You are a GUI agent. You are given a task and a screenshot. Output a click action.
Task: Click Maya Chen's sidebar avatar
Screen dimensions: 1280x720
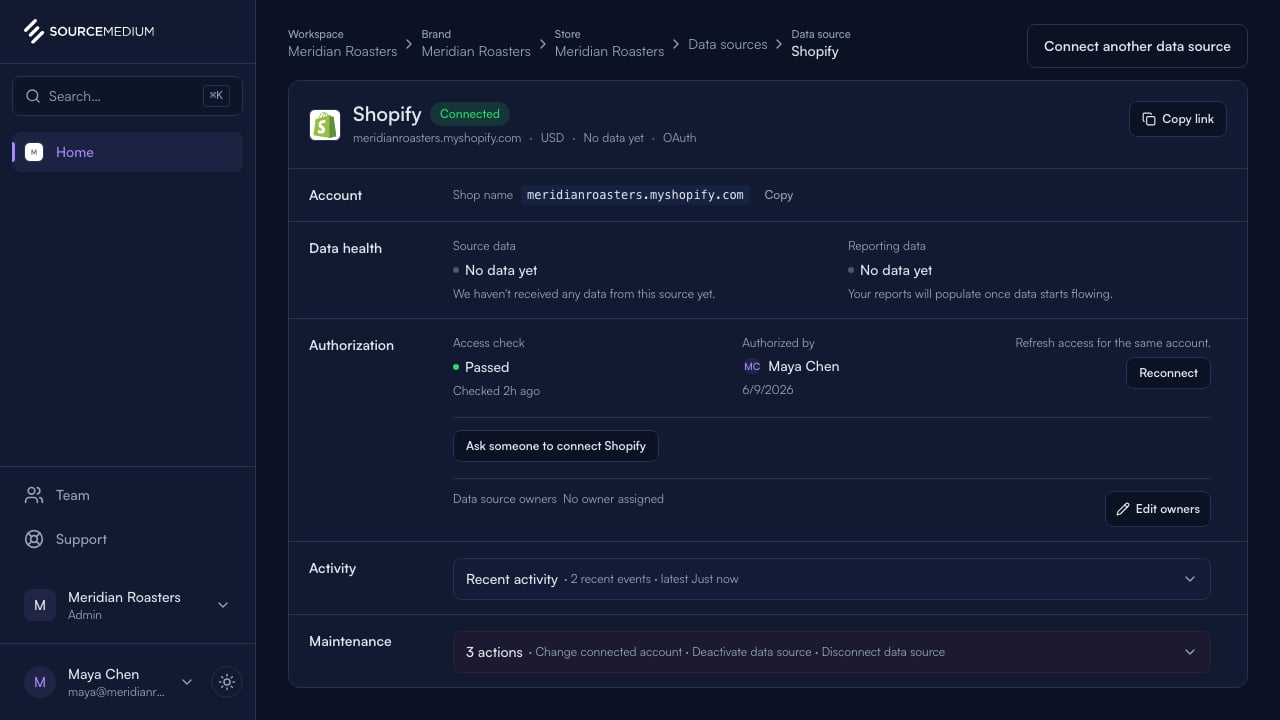click(40, 682)
